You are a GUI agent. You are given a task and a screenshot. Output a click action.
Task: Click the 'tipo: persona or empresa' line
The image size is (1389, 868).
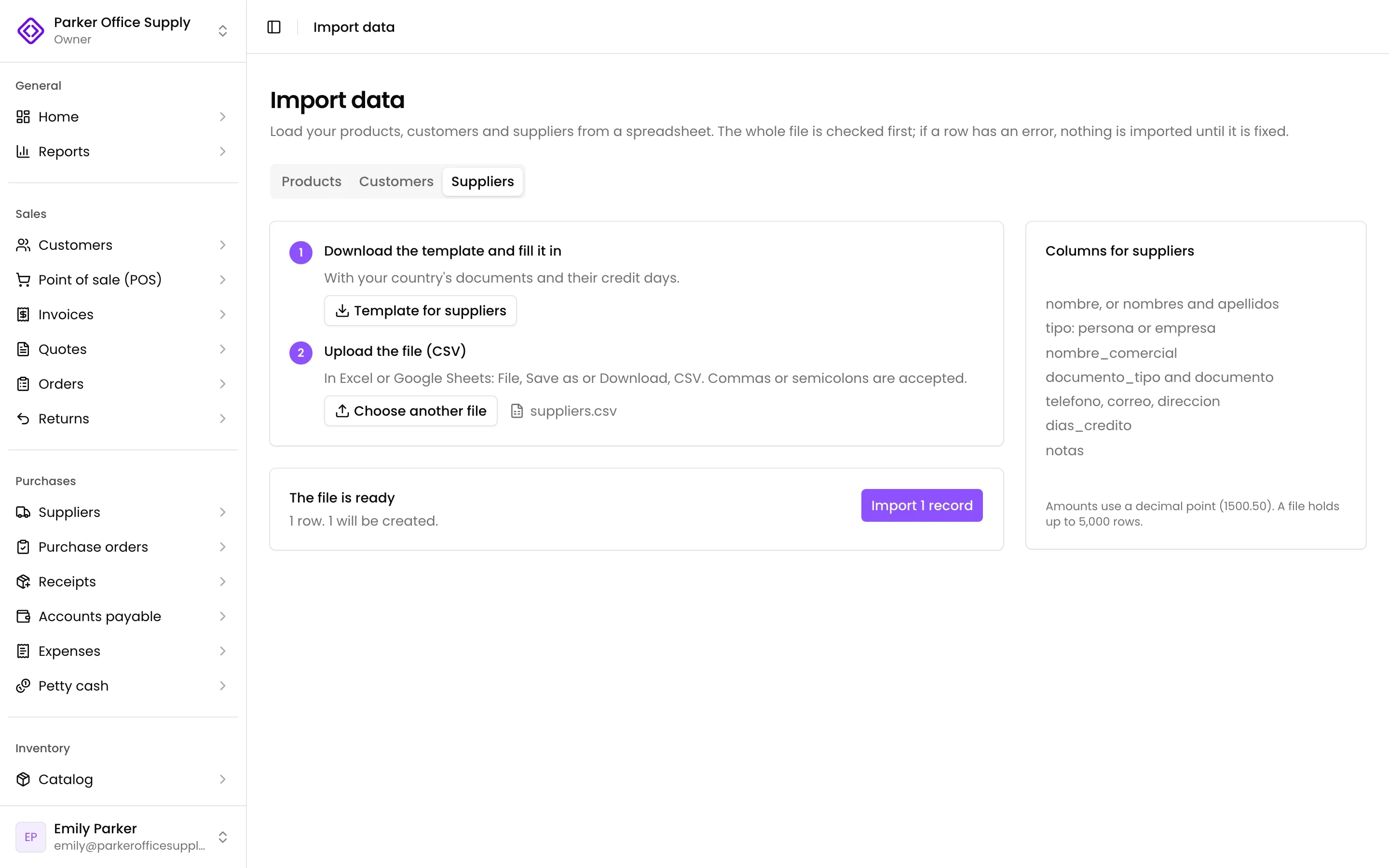(1130, 328)
